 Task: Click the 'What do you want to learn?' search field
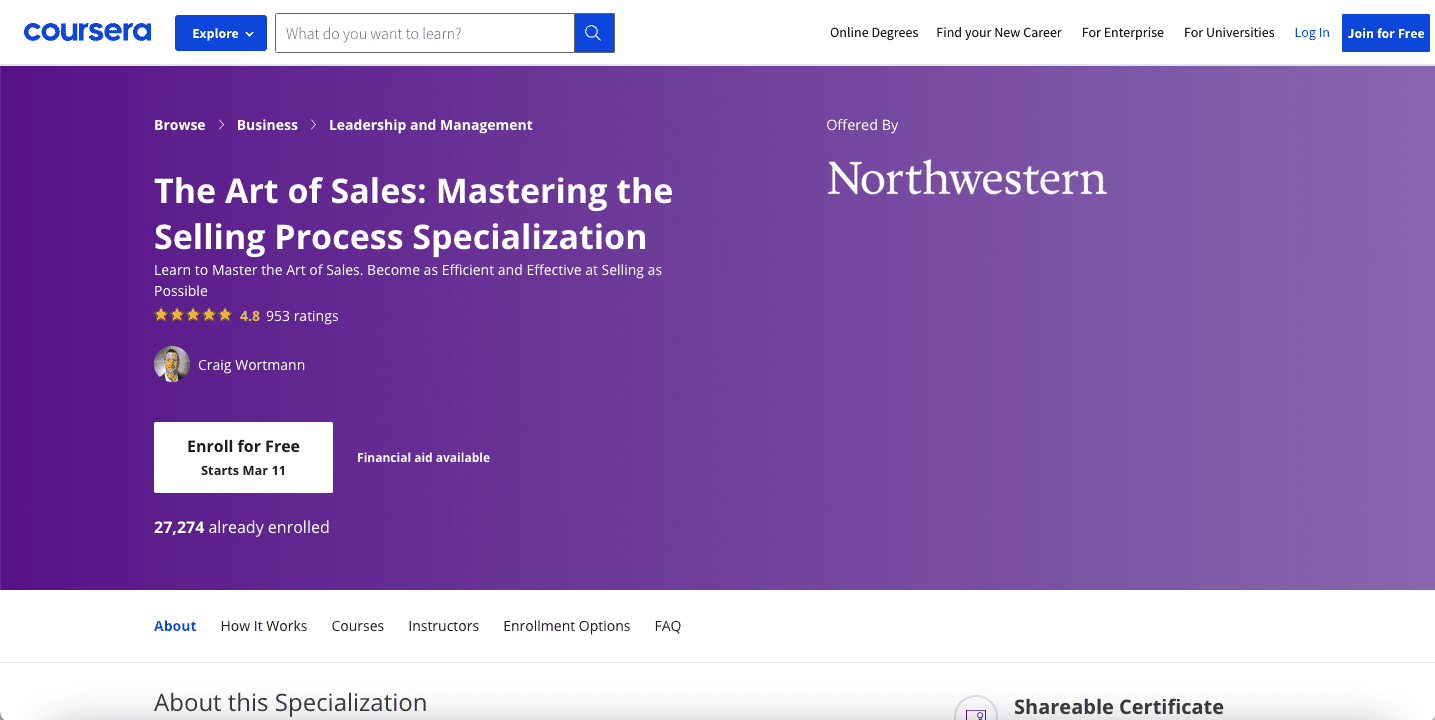coord(425,33)
